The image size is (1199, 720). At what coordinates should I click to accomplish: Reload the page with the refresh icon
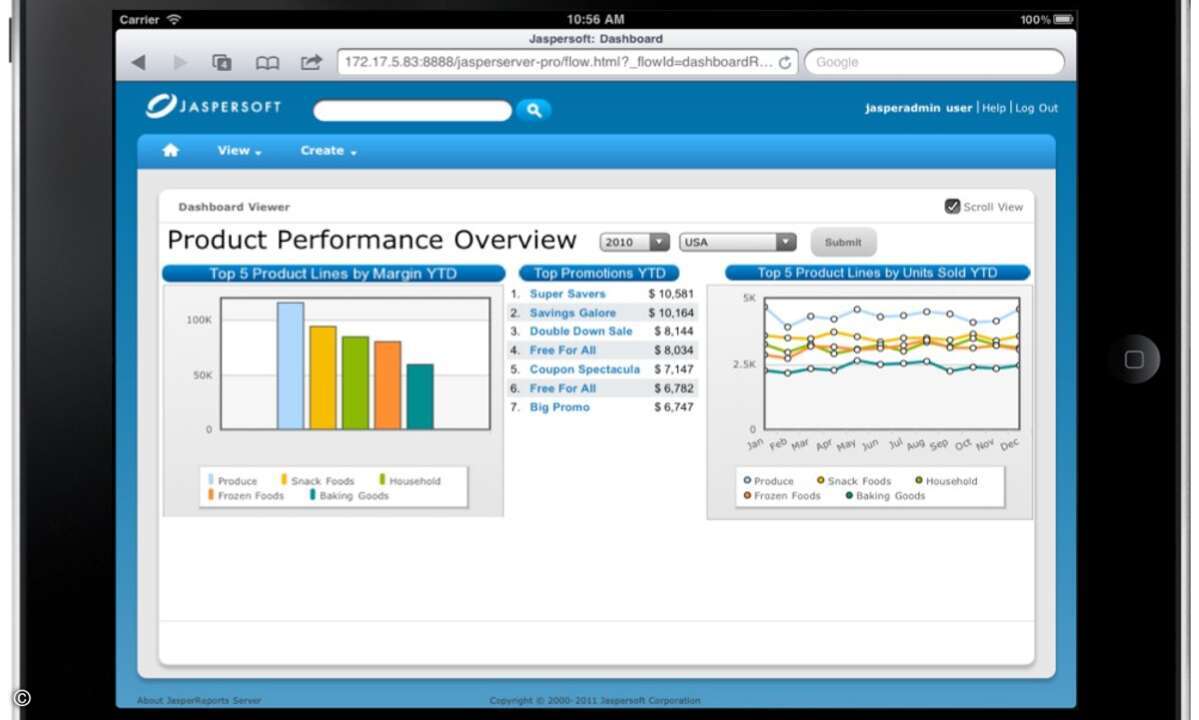tap(785, 63)
